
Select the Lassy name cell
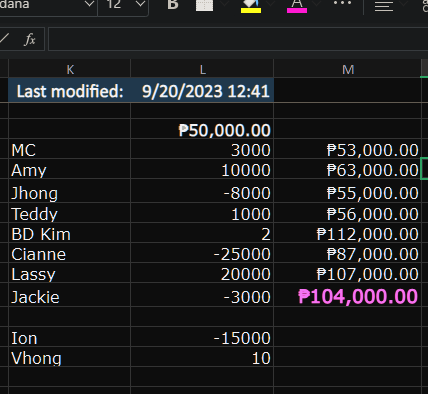point(69,273)
